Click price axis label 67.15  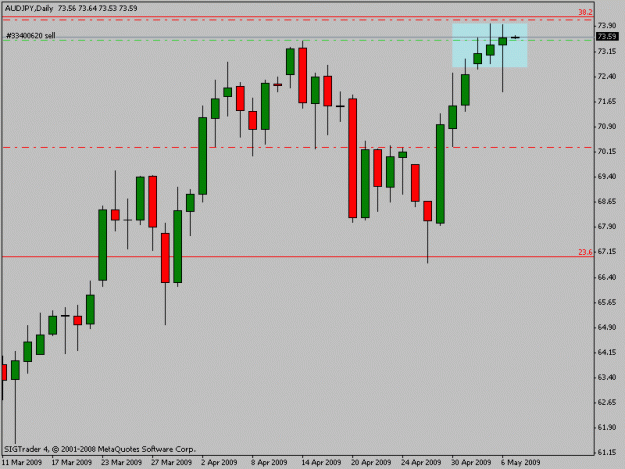pos(607,251)
